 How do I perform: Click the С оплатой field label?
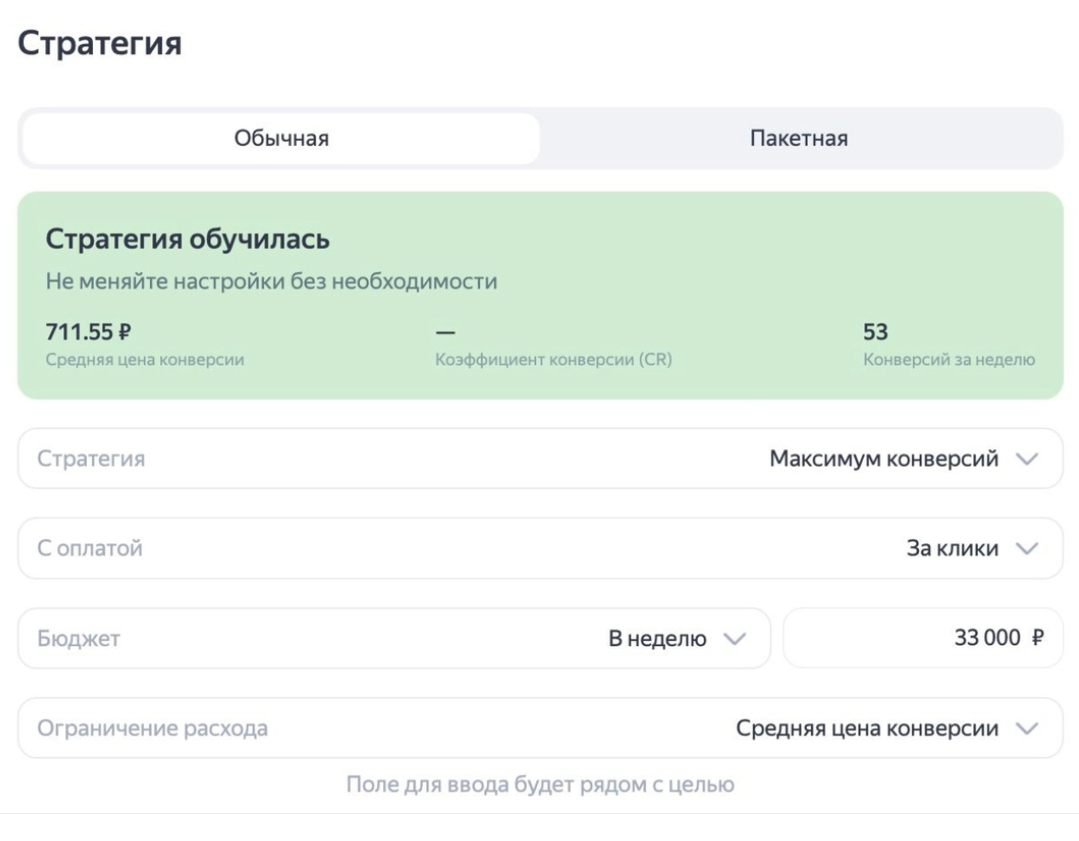tap(90, 548)
